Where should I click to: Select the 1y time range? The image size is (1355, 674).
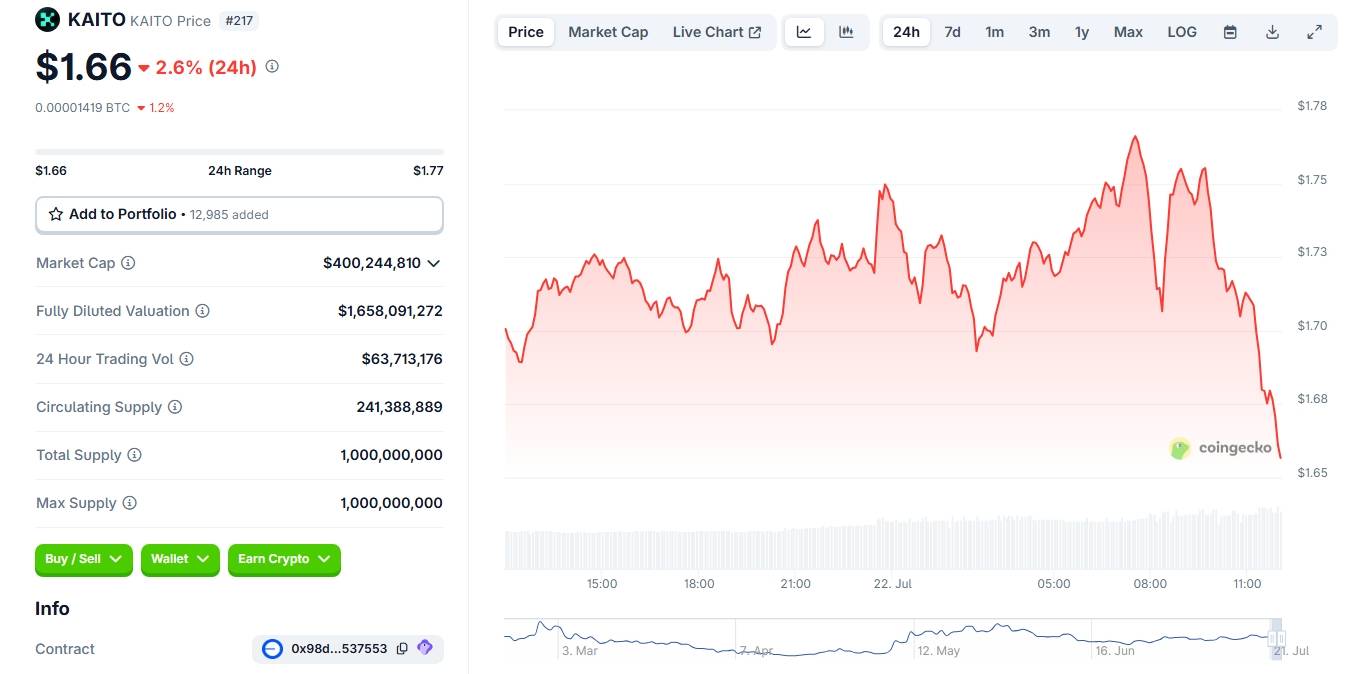pos(1082,32)
